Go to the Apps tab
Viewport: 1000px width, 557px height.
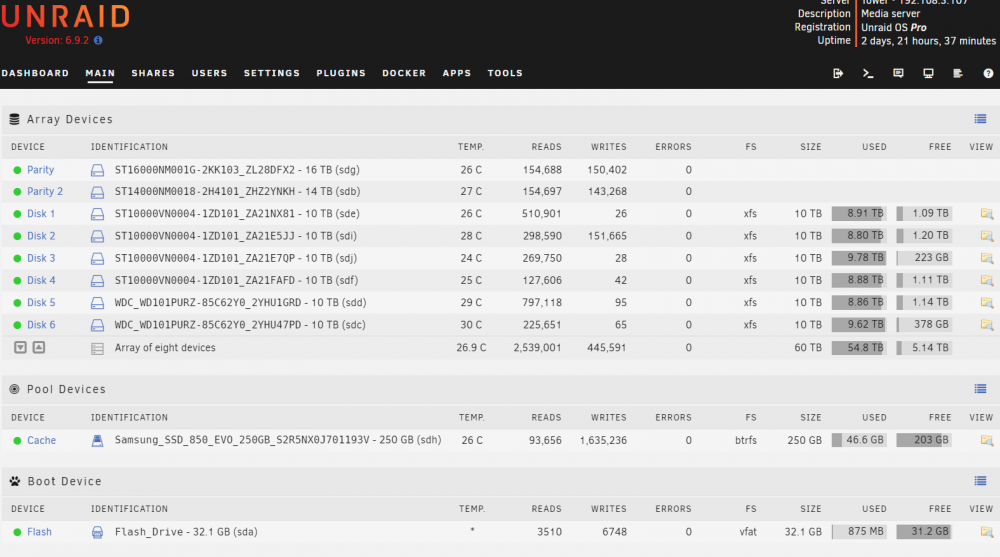tap(457, 73)
